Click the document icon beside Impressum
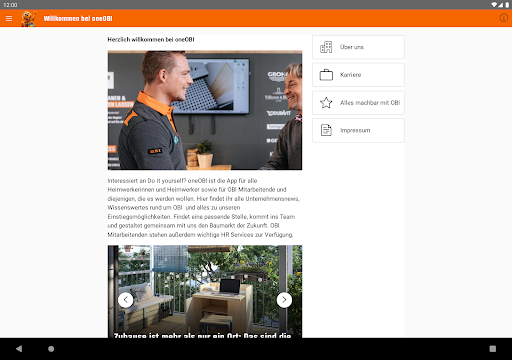 326,130
